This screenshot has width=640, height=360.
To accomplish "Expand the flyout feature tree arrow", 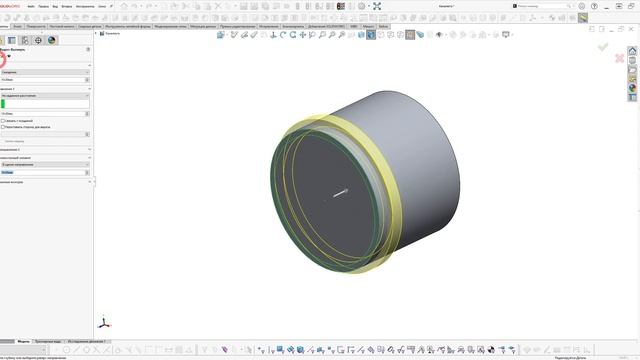I will point(97,33).
